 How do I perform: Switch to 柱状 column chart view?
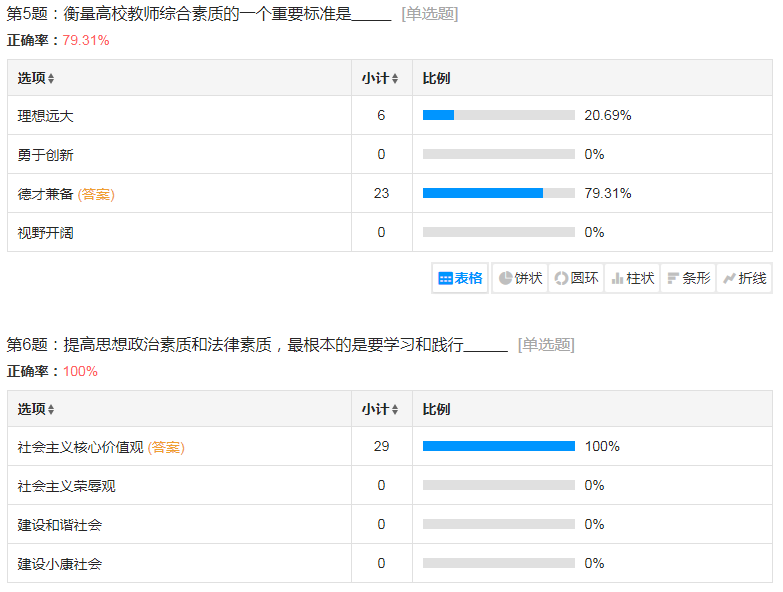[632, 278]
